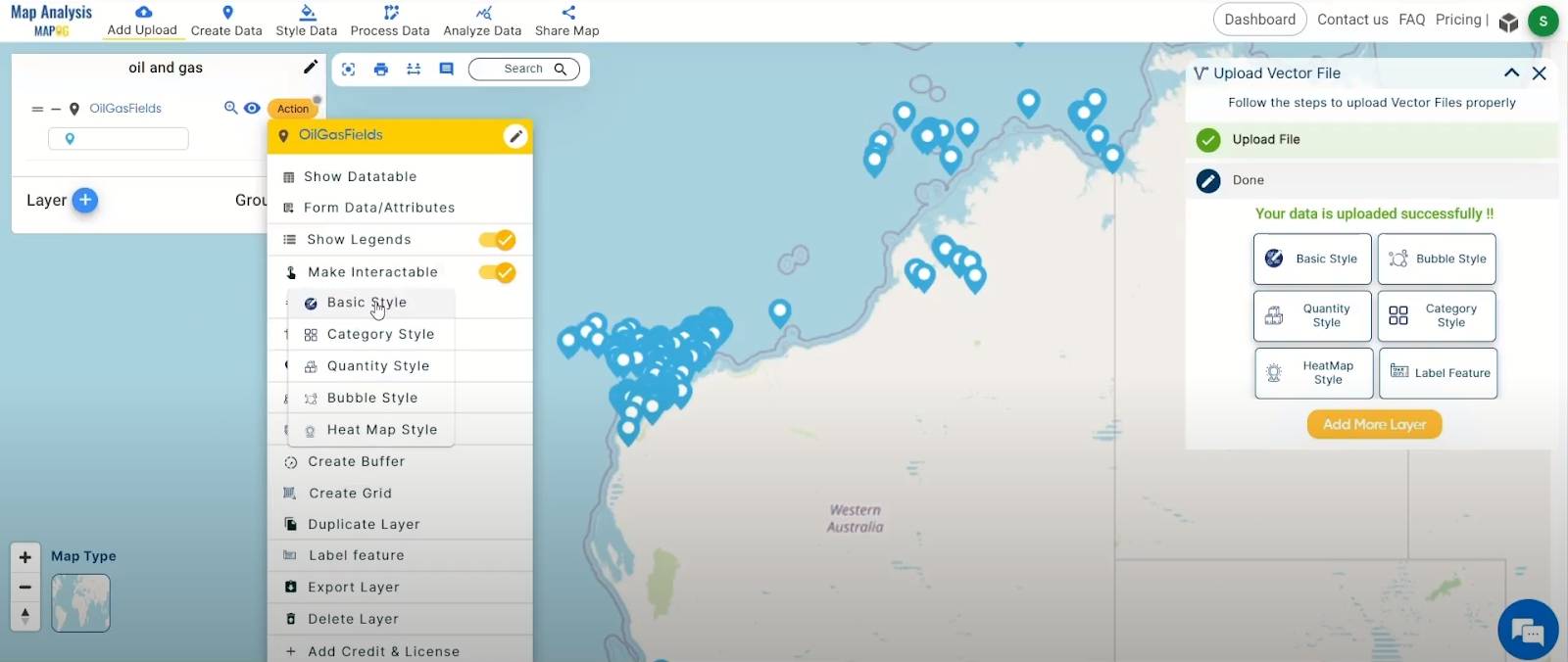
Task: Close the Upload Vector File panel
Action: [x=1540, y=72]
